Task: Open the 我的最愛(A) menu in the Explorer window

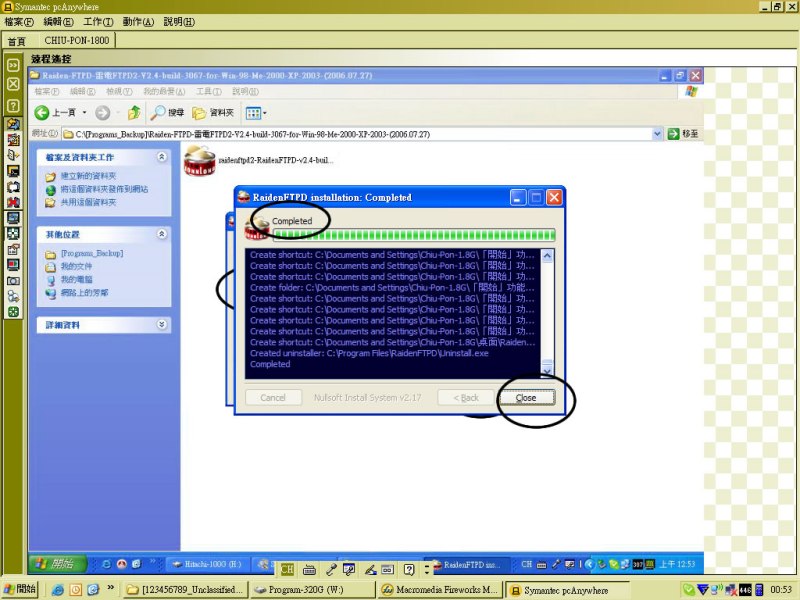Action: [x=164, y=91]
